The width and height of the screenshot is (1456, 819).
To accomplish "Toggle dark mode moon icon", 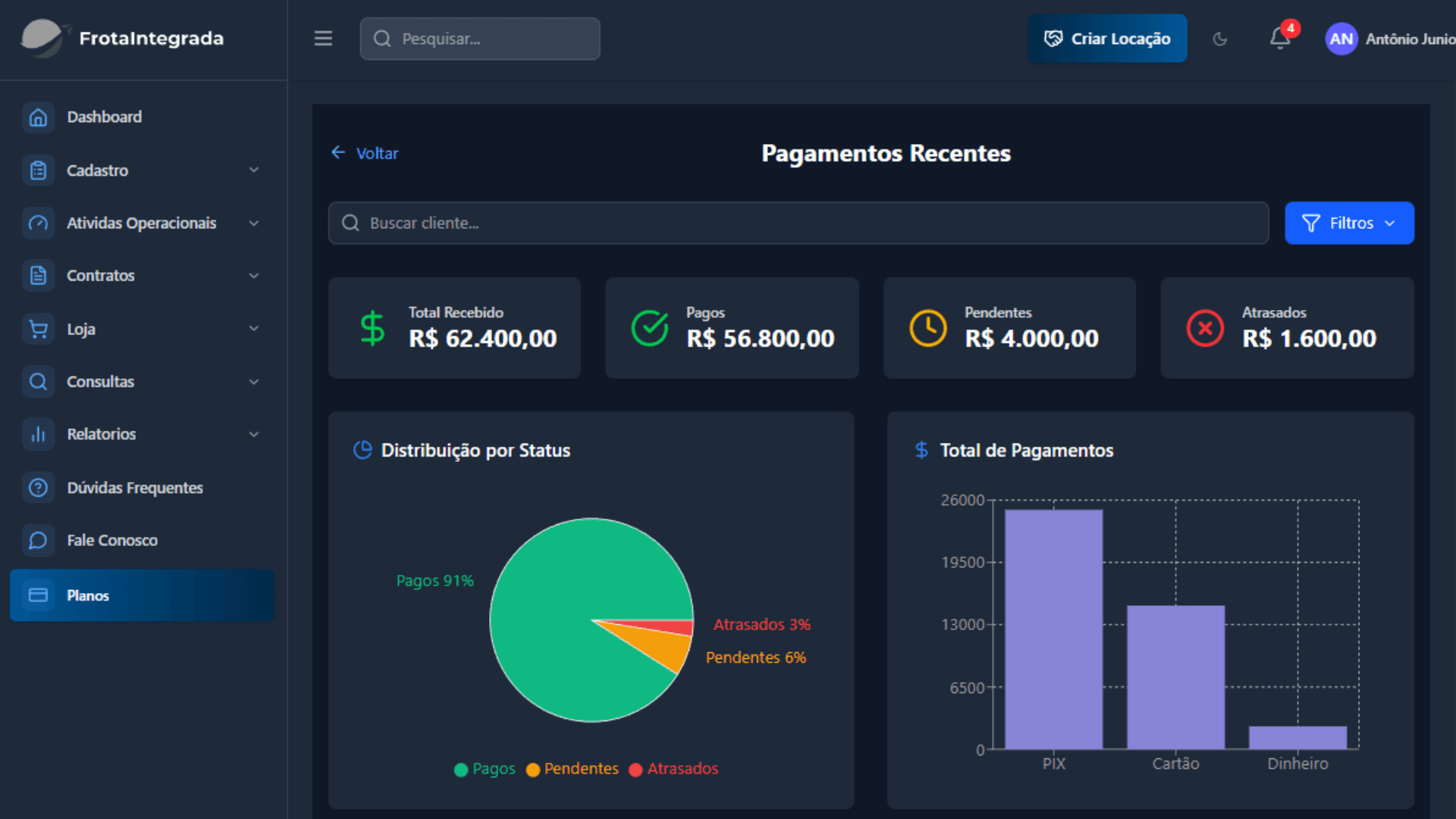I will [x=1219, y=39].
